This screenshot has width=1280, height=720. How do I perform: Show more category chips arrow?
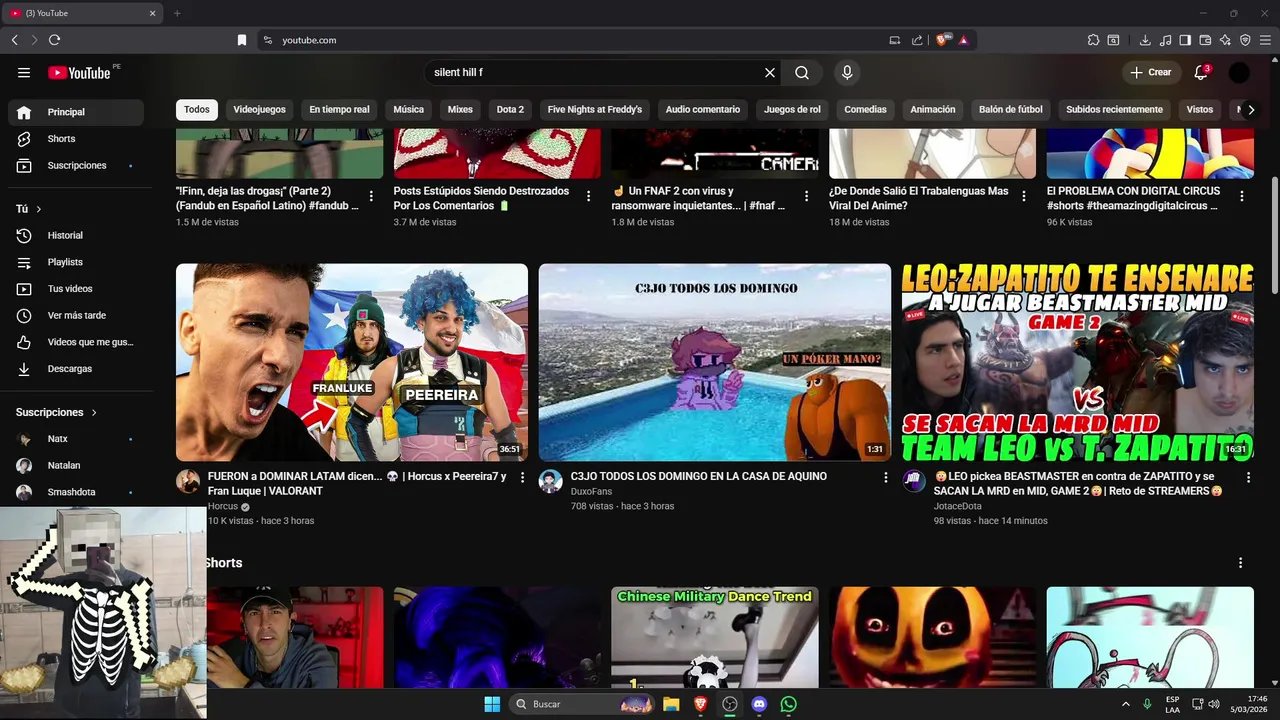coord(1250,110)
